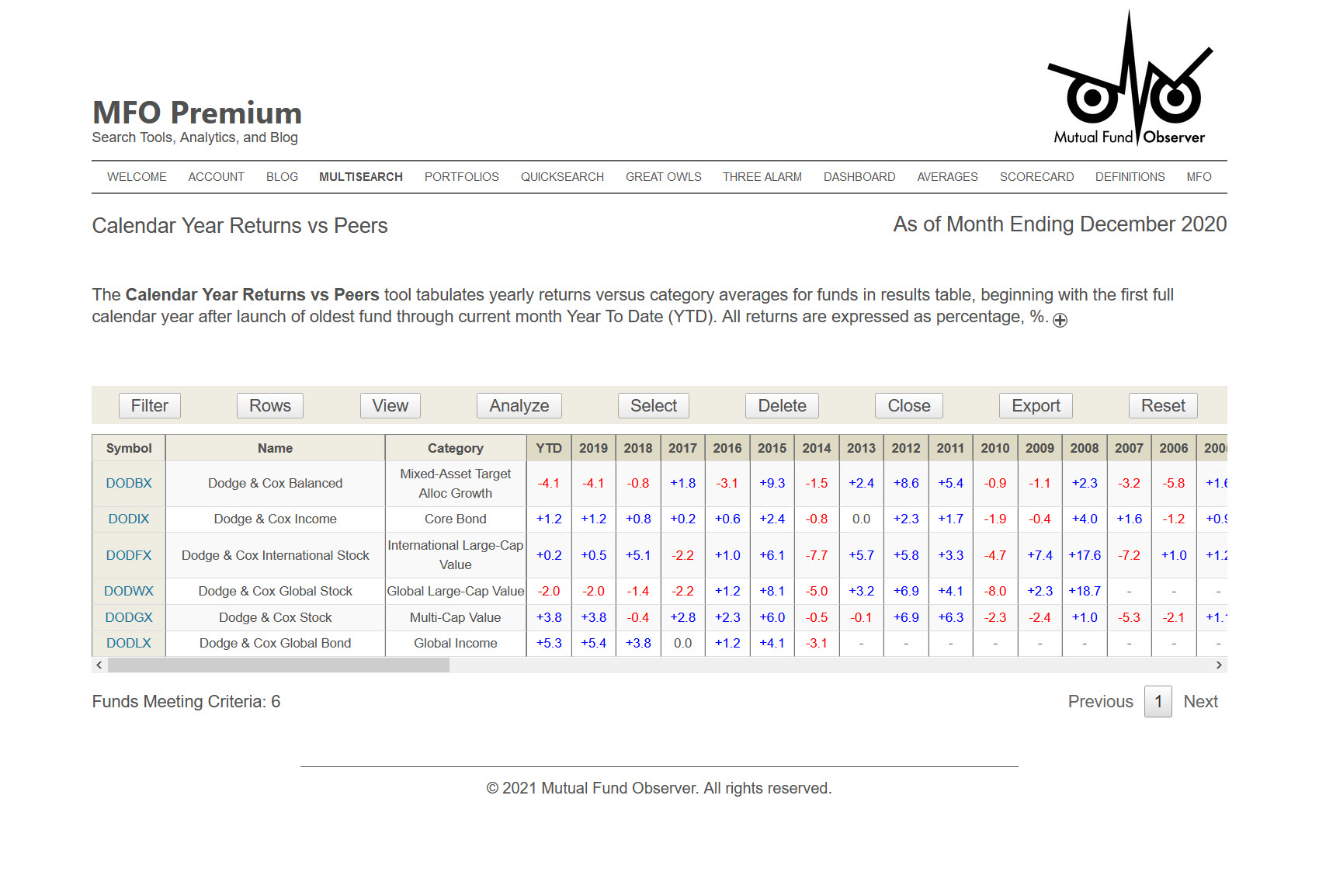Image resolution: width=1319 pixels, height=896 pixels.
Task: Open the Dashboard menu item
Action: click(x=859, y=177)
